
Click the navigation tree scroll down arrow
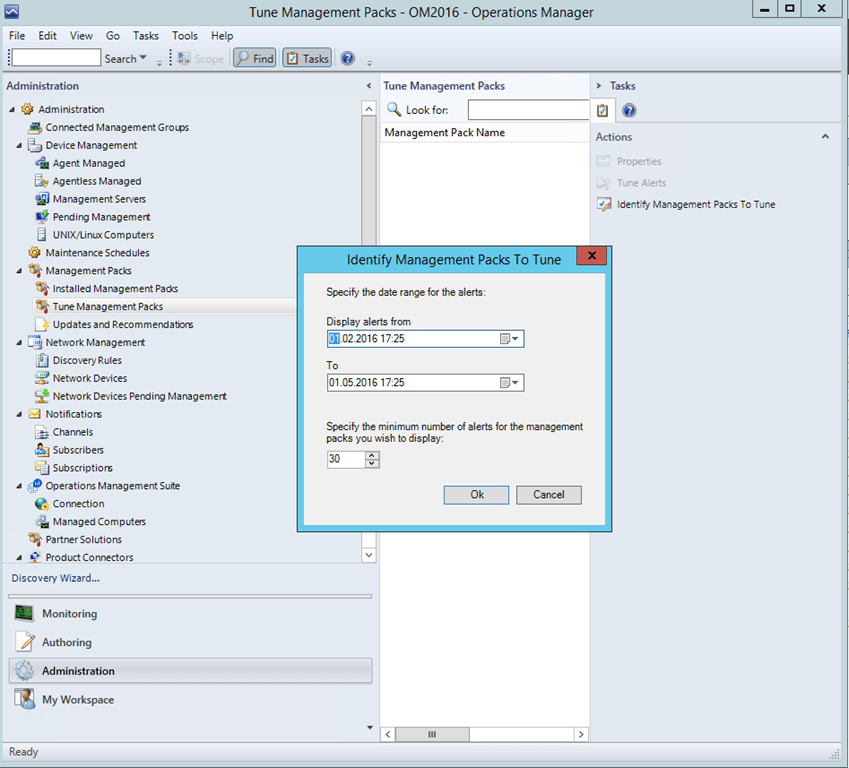pyautogui.click(x=369, y=555)
